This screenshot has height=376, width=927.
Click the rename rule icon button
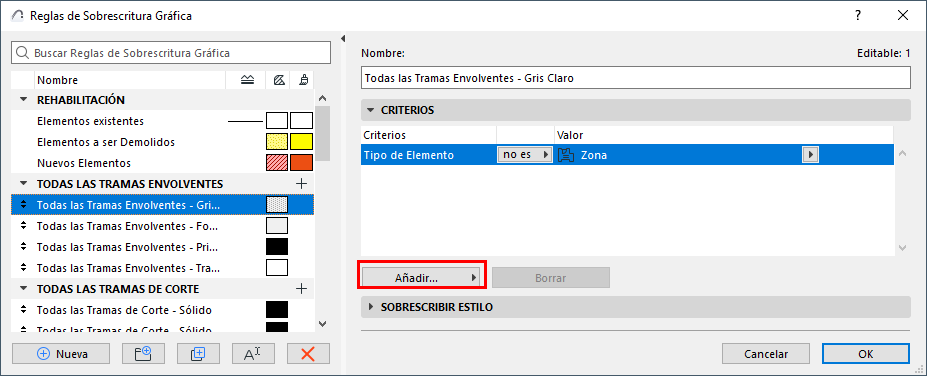pos(253,354)
